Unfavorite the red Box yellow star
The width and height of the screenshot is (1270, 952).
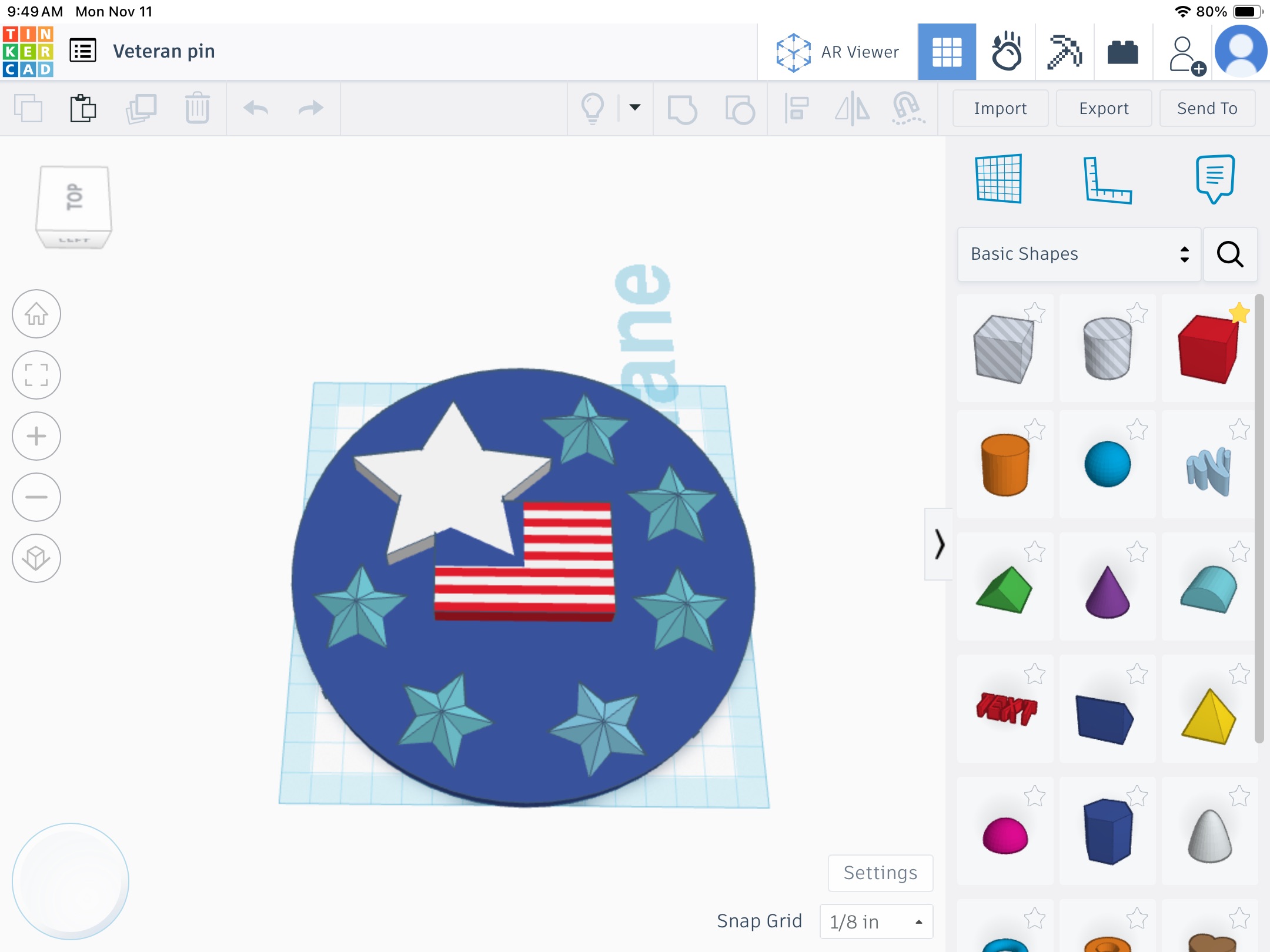1239,313
